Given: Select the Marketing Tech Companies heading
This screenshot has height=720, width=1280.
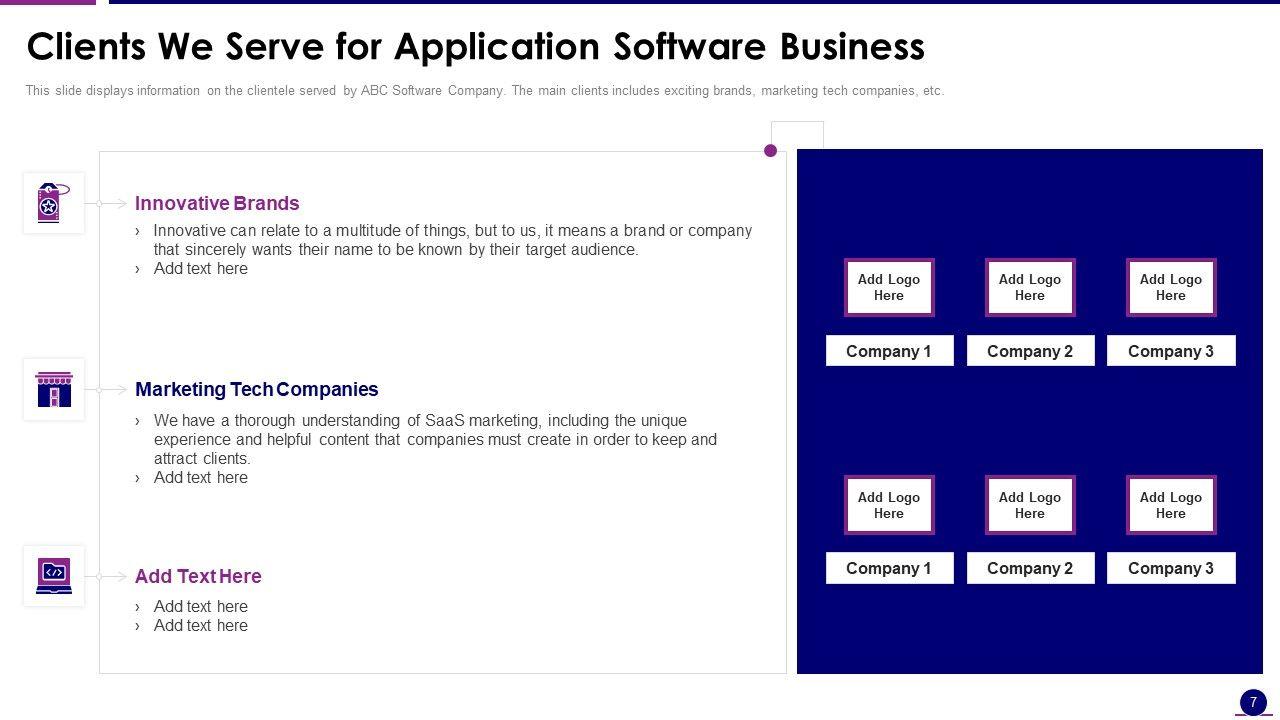Looking at the screenshot, I should pyautogui.click(x=256, y=389).
